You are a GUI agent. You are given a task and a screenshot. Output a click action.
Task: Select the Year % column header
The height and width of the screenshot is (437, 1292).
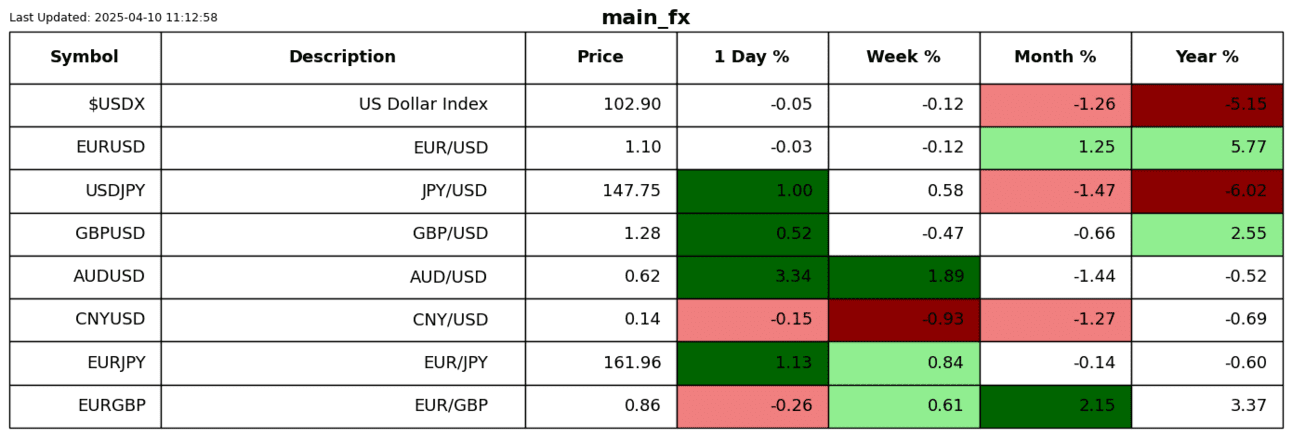click(x=1207, y=57)
